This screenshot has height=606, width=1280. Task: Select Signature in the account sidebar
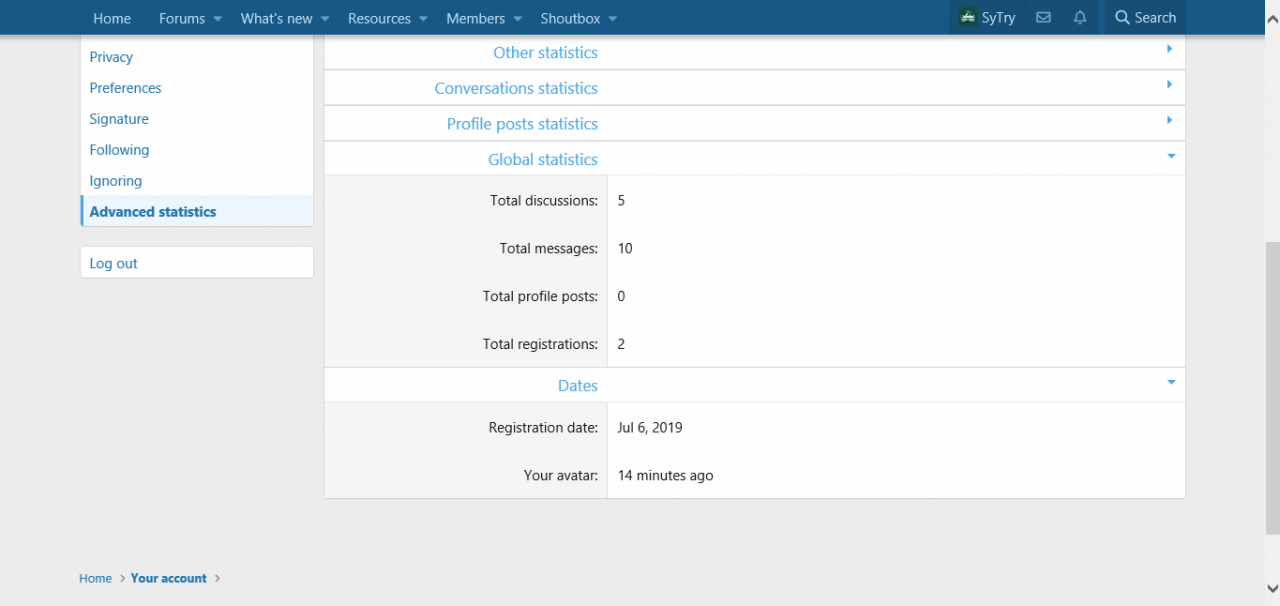[119, 119]
